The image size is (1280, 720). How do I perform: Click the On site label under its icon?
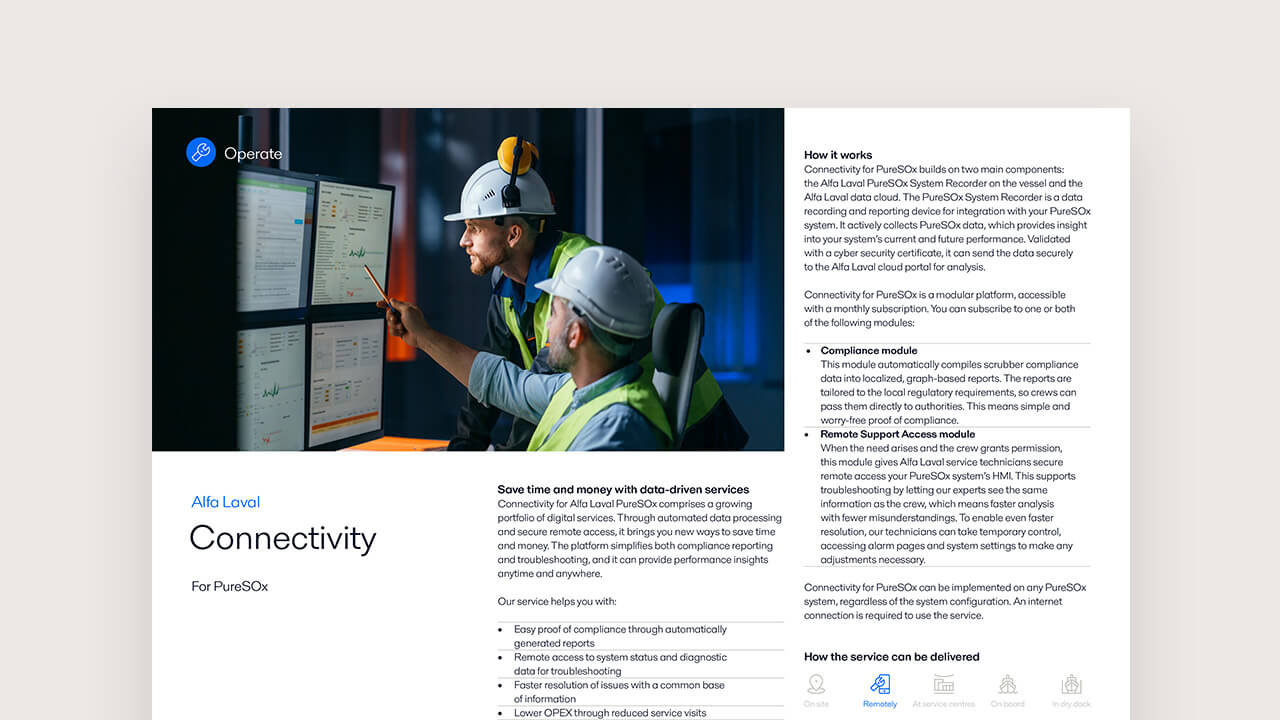click(x=817, y=705)
